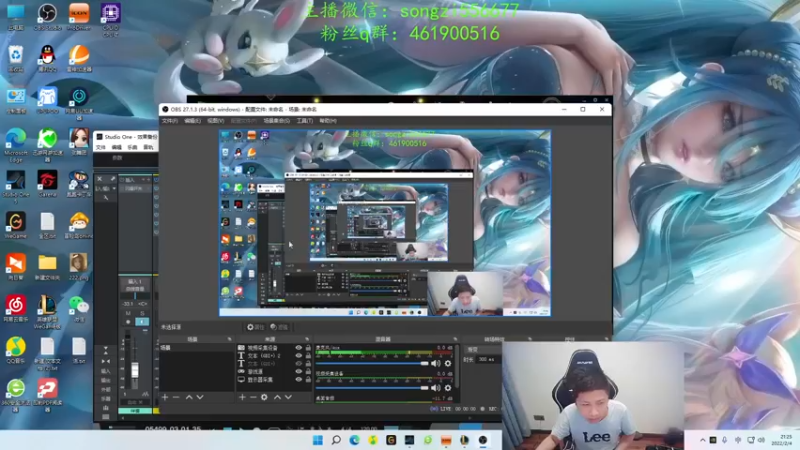
Task: Open Windows Start menu
Action: click(317, 440)
